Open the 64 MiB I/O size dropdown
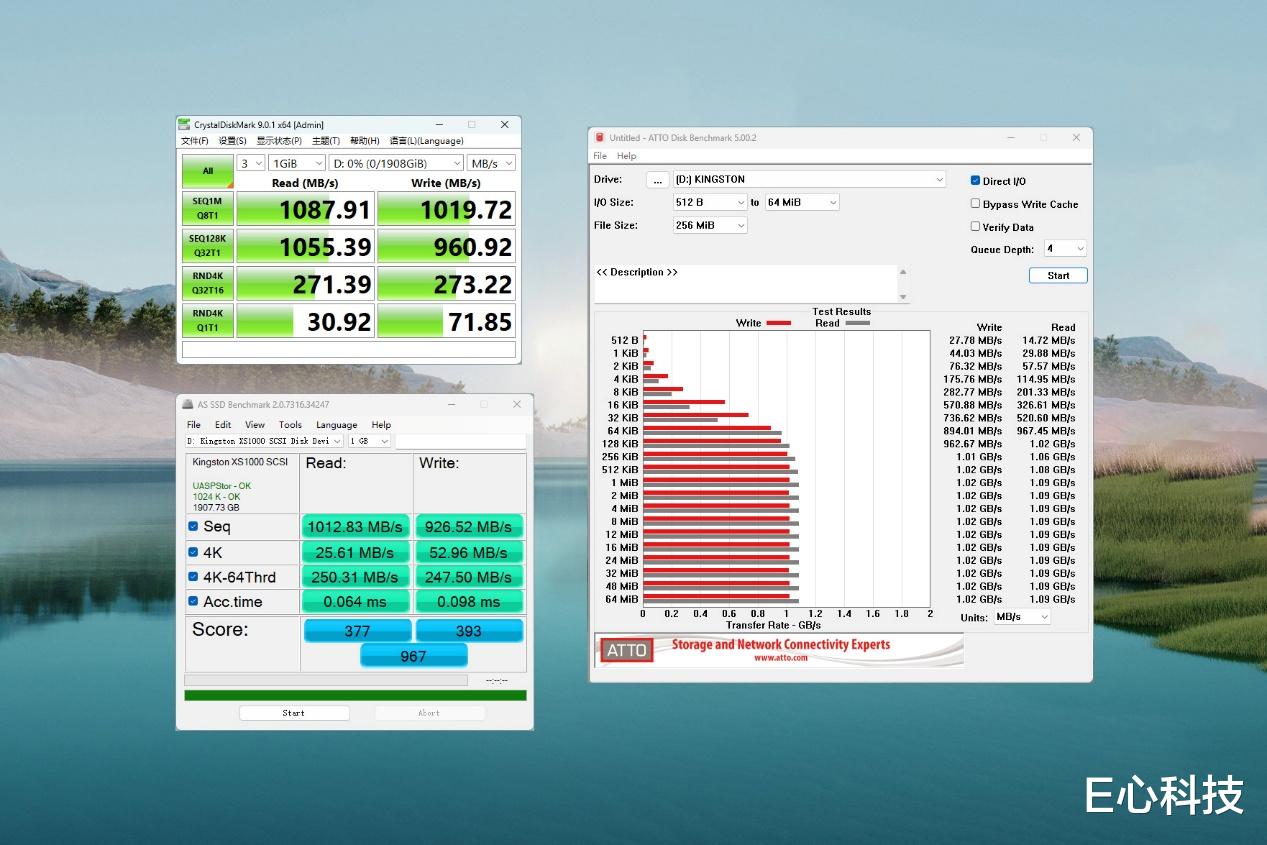1267x845 pixels. pyautogui.click(x=802, y=202)
